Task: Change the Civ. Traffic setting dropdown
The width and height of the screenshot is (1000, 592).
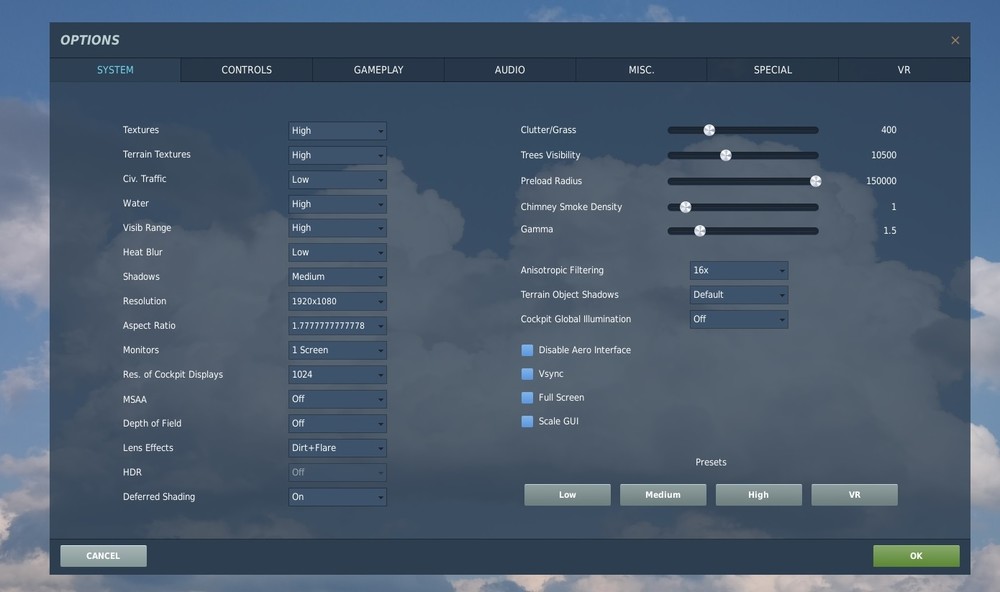Action: (337, 179)
